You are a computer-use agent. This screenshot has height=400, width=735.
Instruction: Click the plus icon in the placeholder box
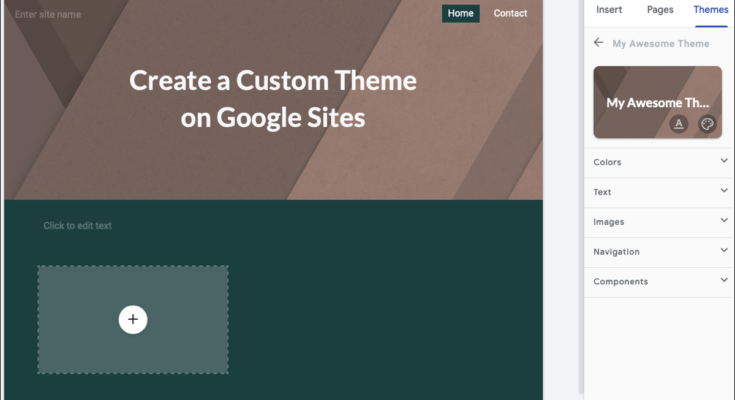point(133,319)
